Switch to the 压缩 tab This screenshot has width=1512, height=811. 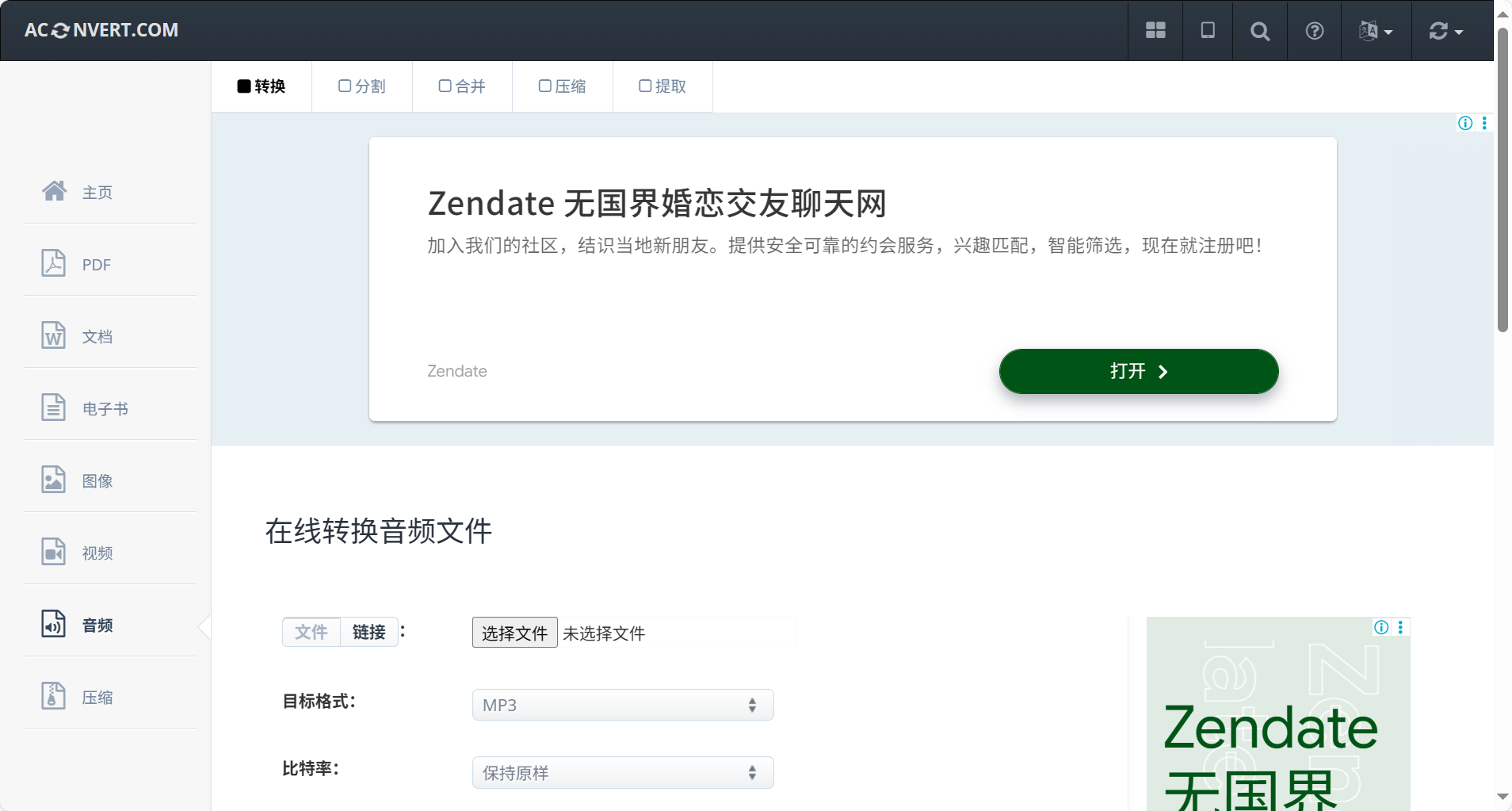click(x=563, y=86)
